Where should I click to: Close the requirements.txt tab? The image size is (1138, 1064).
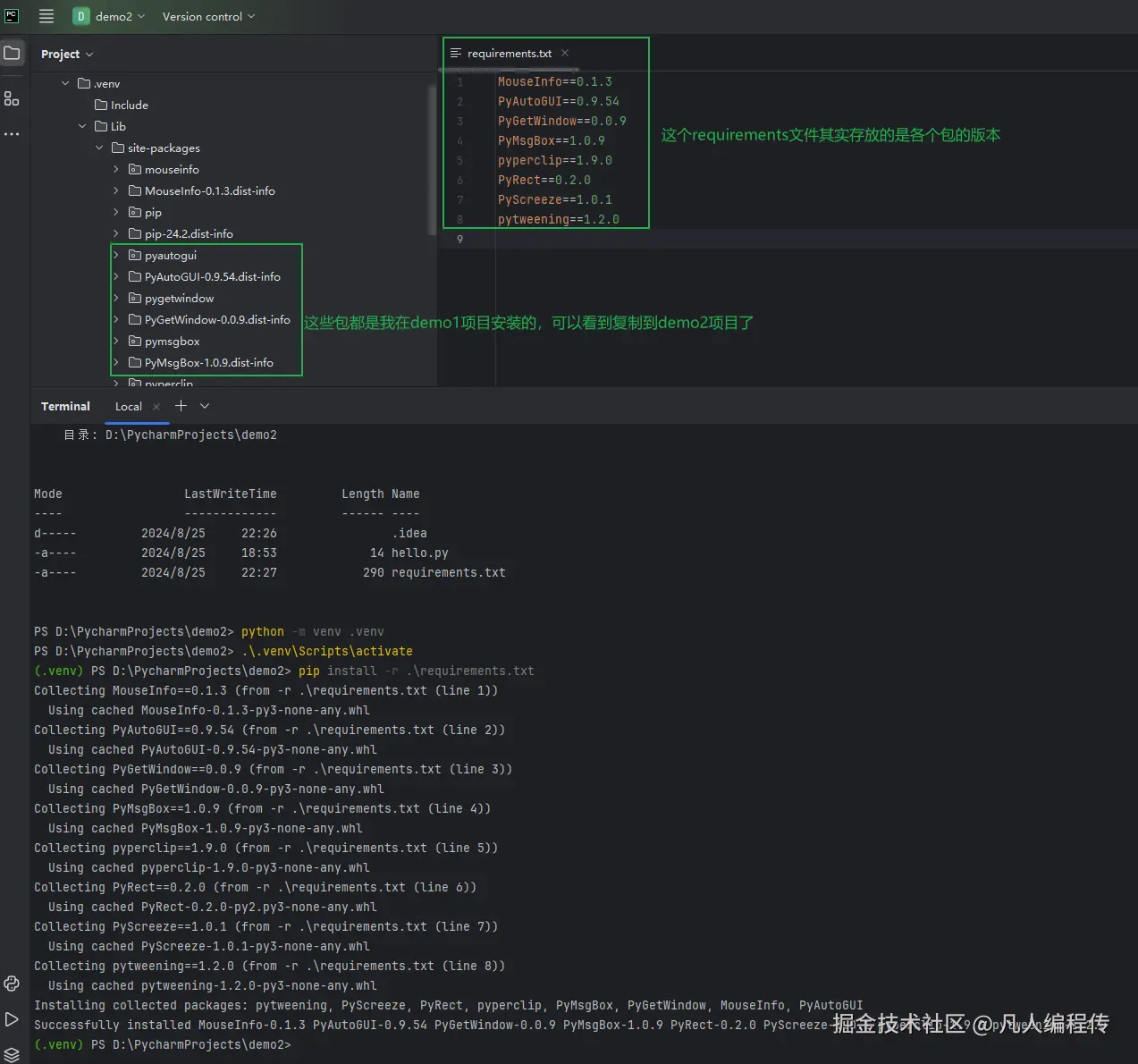click(565, 53)
